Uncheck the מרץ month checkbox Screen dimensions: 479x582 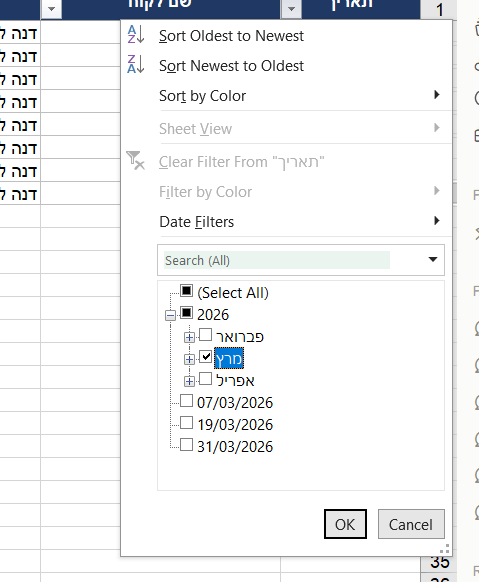tap(205, 356)
